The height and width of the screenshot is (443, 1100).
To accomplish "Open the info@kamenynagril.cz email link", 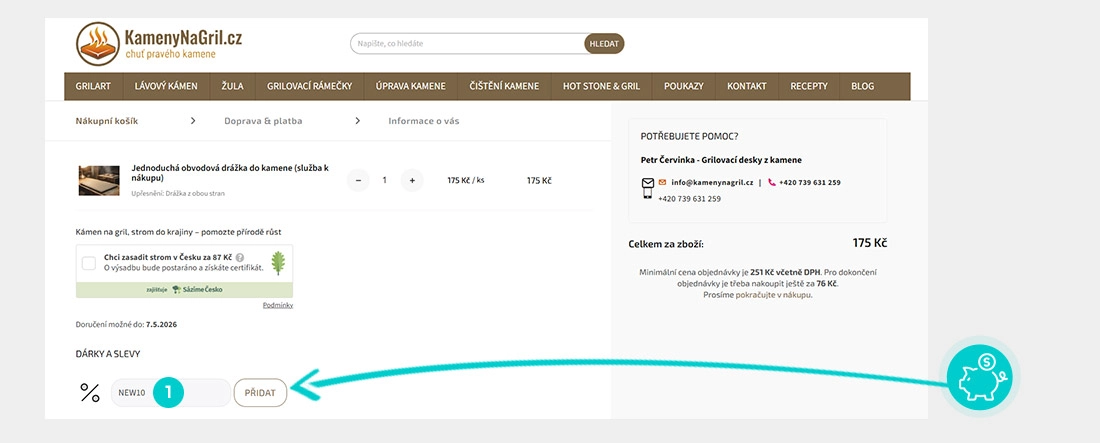I will [712, 182].
